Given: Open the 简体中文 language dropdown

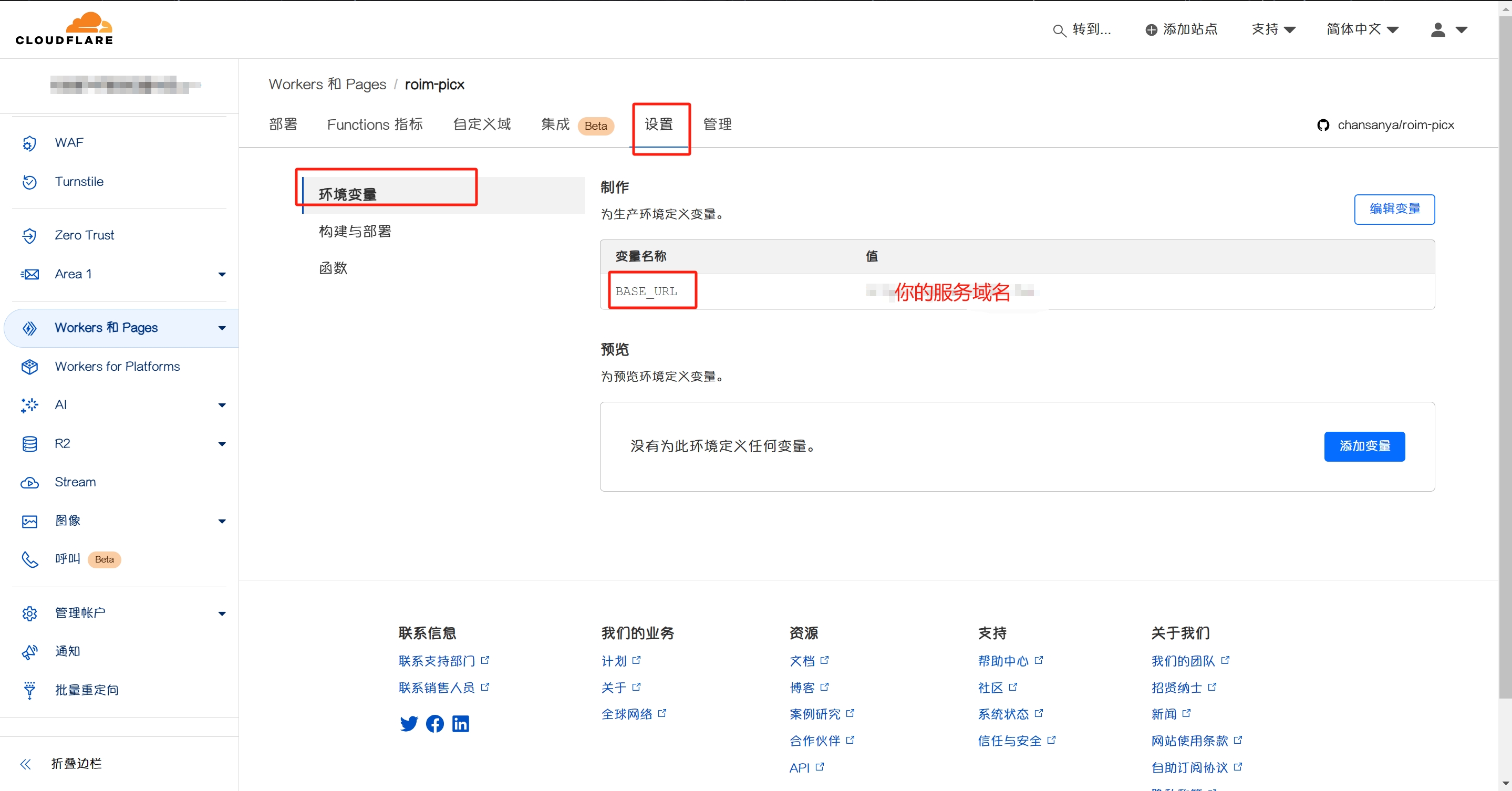Looking at the screenshot, I should (x=1362, y=29).
